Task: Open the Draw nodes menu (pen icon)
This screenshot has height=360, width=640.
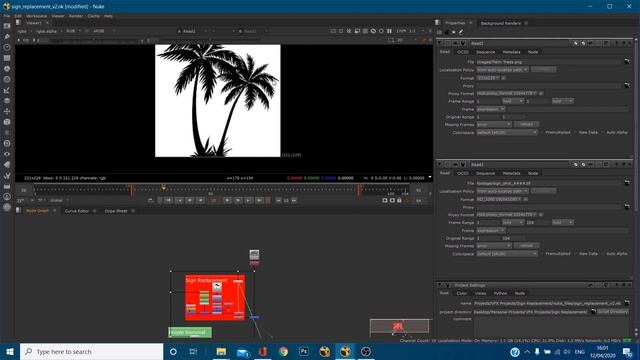Action: coord(7,37)
